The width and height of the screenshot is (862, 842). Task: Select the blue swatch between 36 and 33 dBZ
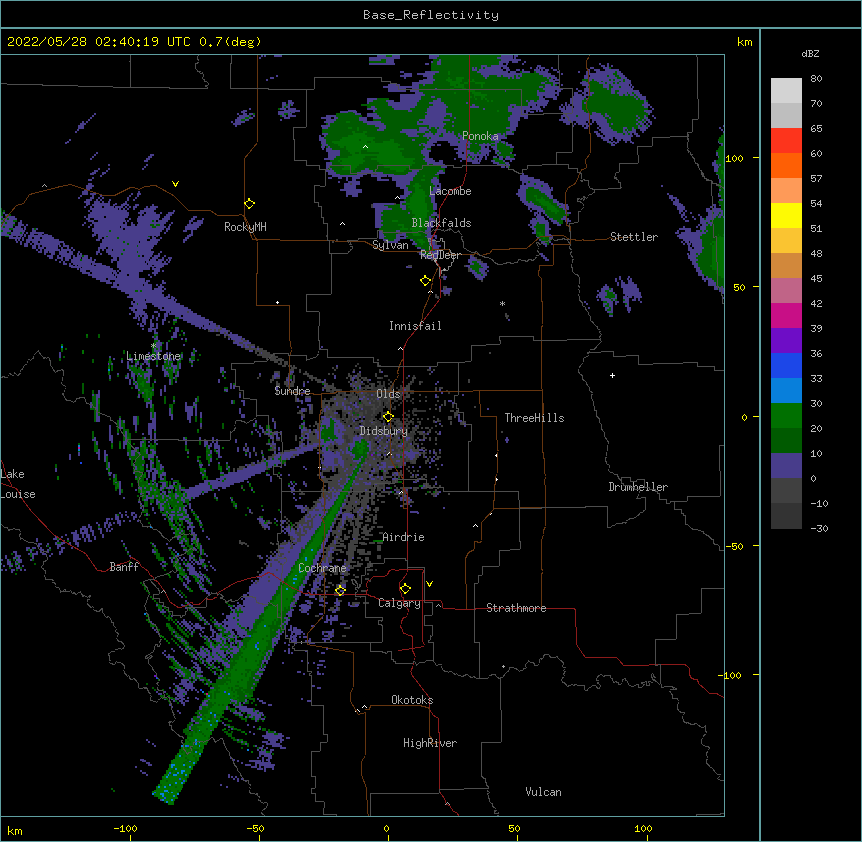pos(786,365)
